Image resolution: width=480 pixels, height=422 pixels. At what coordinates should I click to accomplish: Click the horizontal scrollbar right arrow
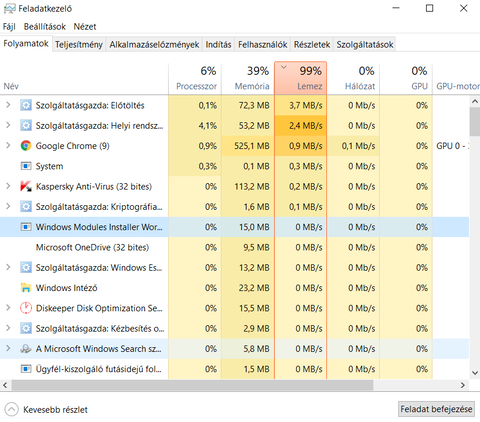(463, 385)
